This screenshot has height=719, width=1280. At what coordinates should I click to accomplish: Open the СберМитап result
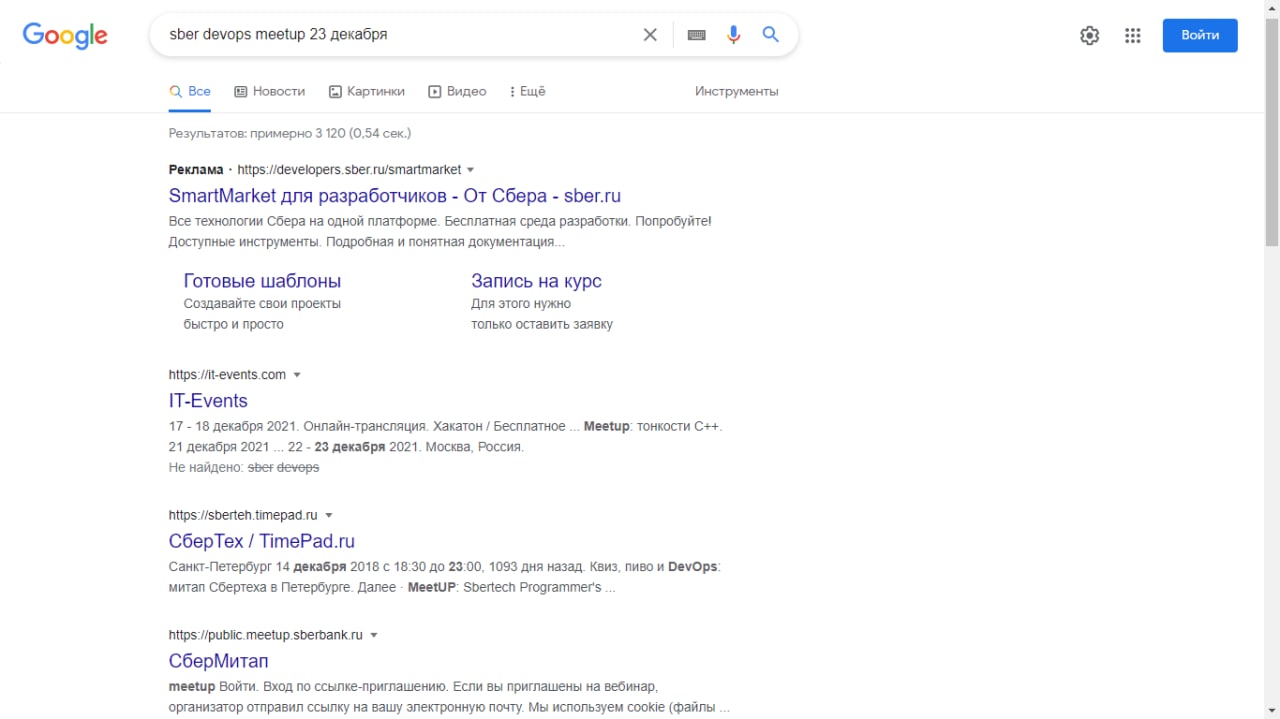point(218,661)
